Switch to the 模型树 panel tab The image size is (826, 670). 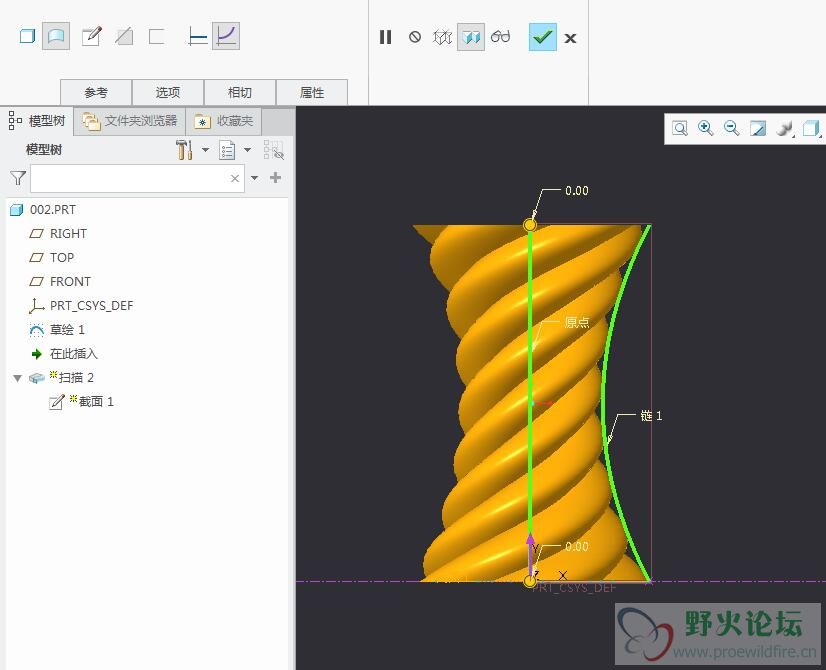coord(37,121)
